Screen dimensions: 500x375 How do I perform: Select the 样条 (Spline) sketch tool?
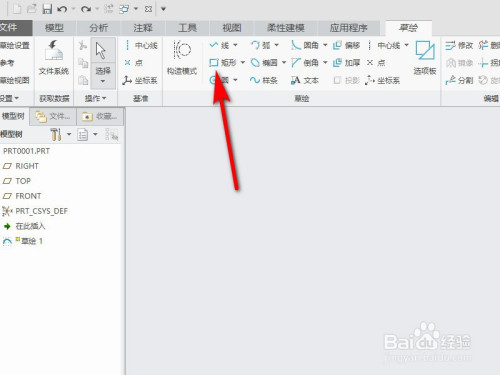264,80
